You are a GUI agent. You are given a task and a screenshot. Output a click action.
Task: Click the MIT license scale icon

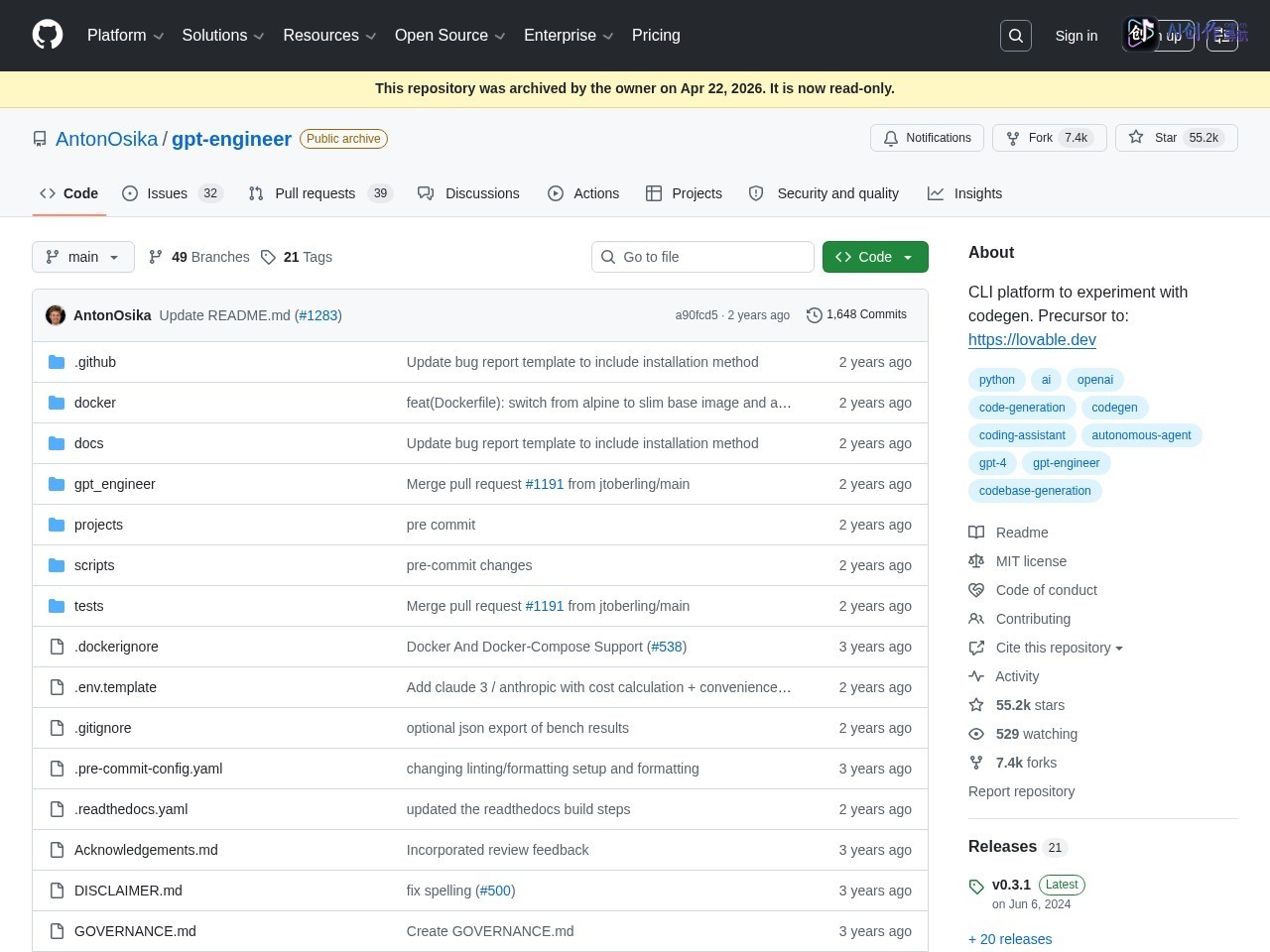[x=976, y=561]
